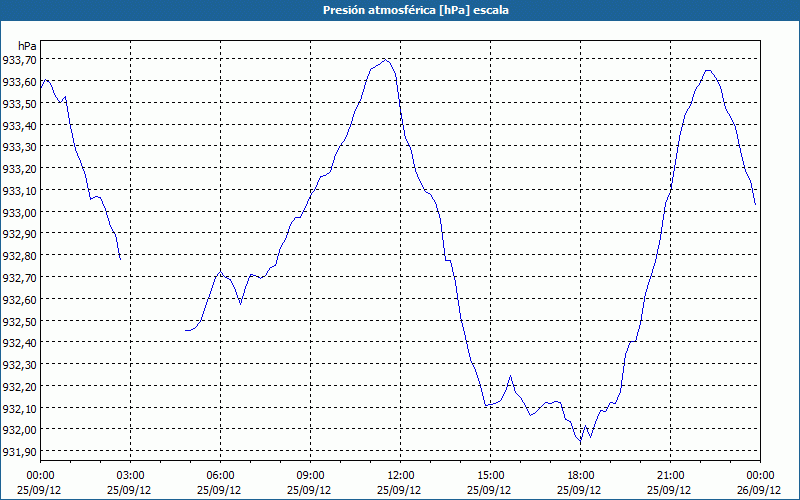Click the 932,50 y-axis value
This screenshot has width=800, height=500.
(x=19, y=321)
